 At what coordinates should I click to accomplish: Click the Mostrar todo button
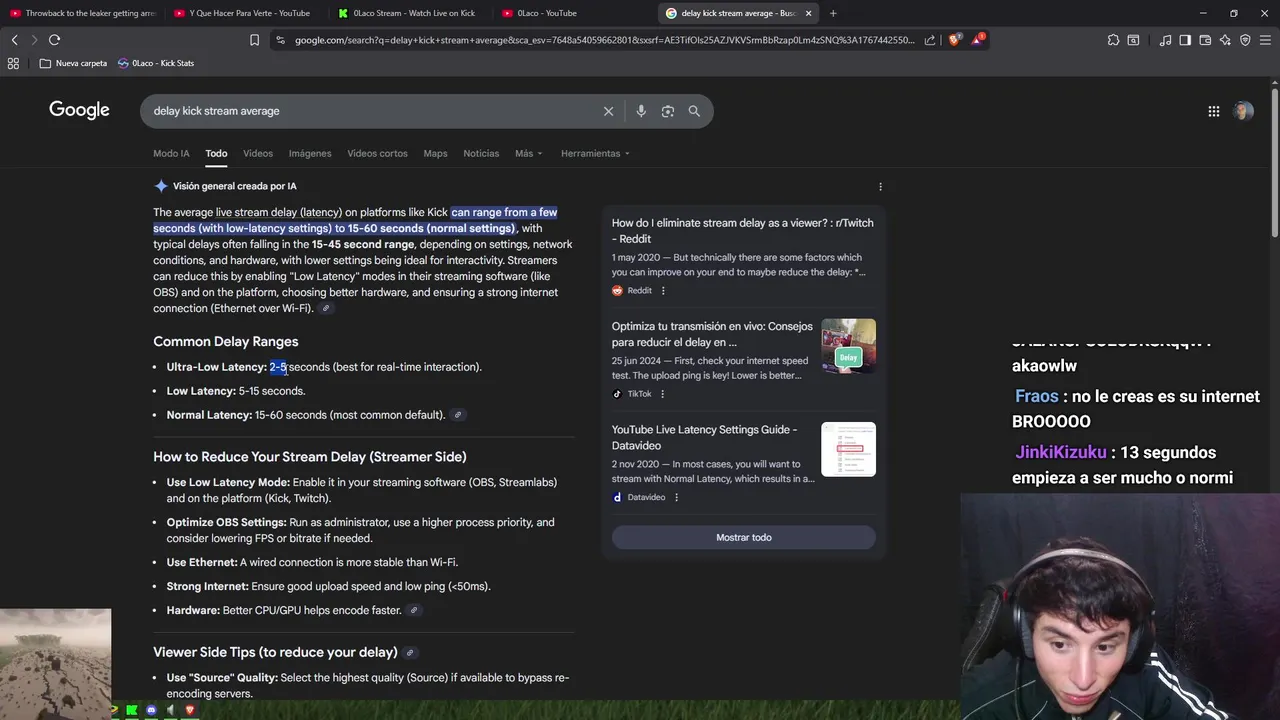pyautogui.click(x=744, y=537)
